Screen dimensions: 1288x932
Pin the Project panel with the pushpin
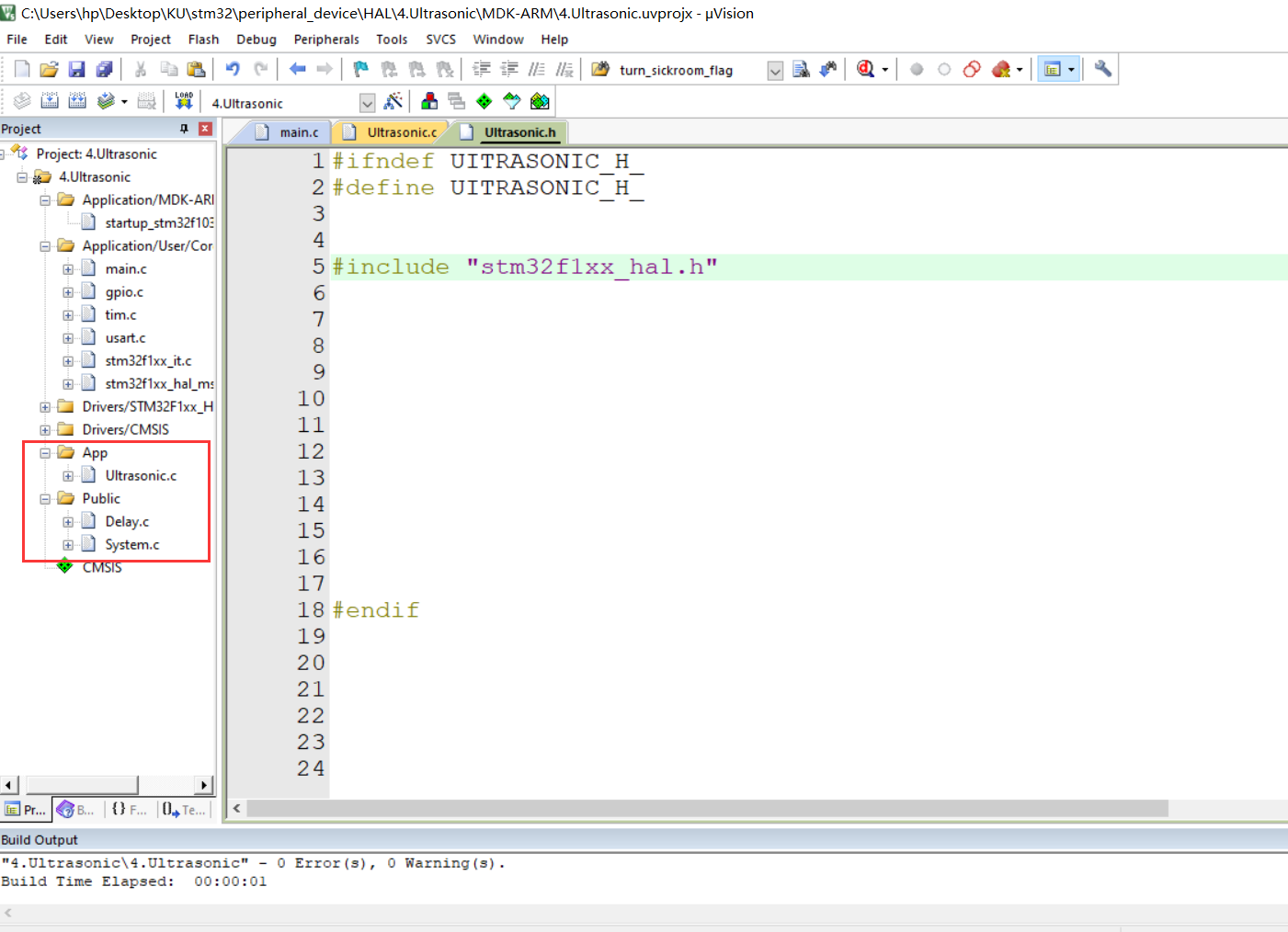tap(184, 129)
